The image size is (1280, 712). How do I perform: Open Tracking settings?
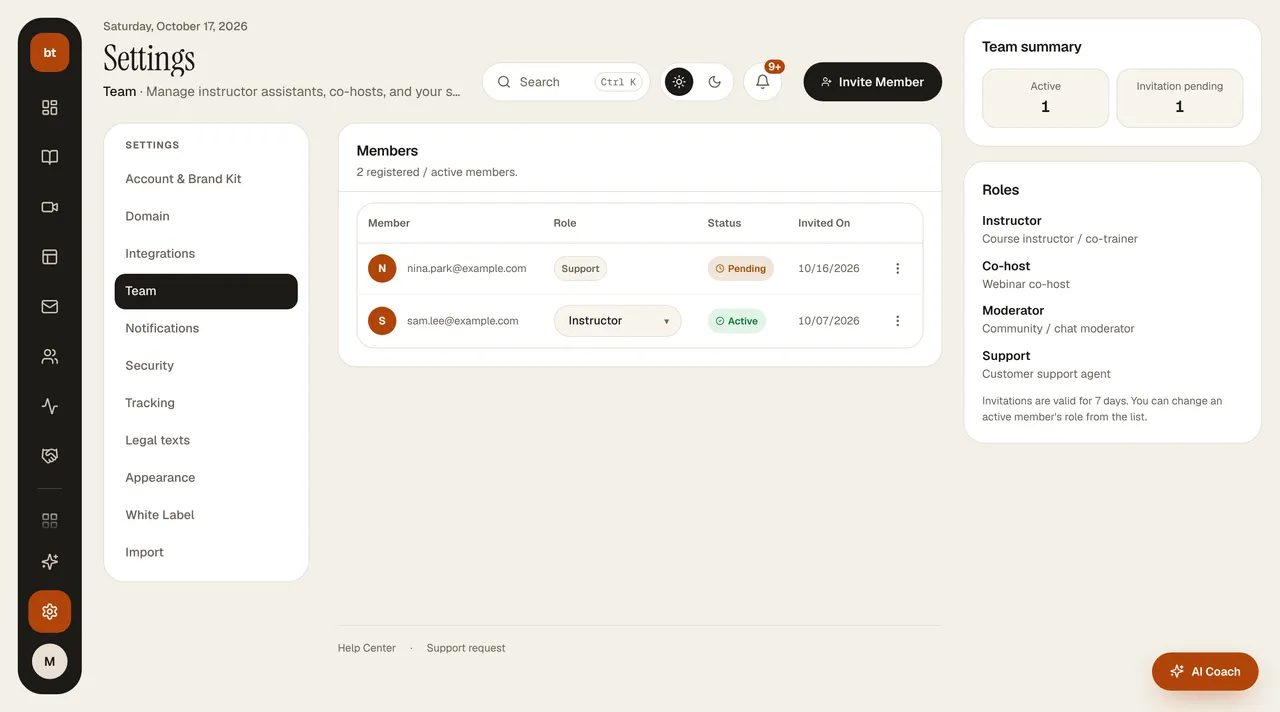pos(206,403)
